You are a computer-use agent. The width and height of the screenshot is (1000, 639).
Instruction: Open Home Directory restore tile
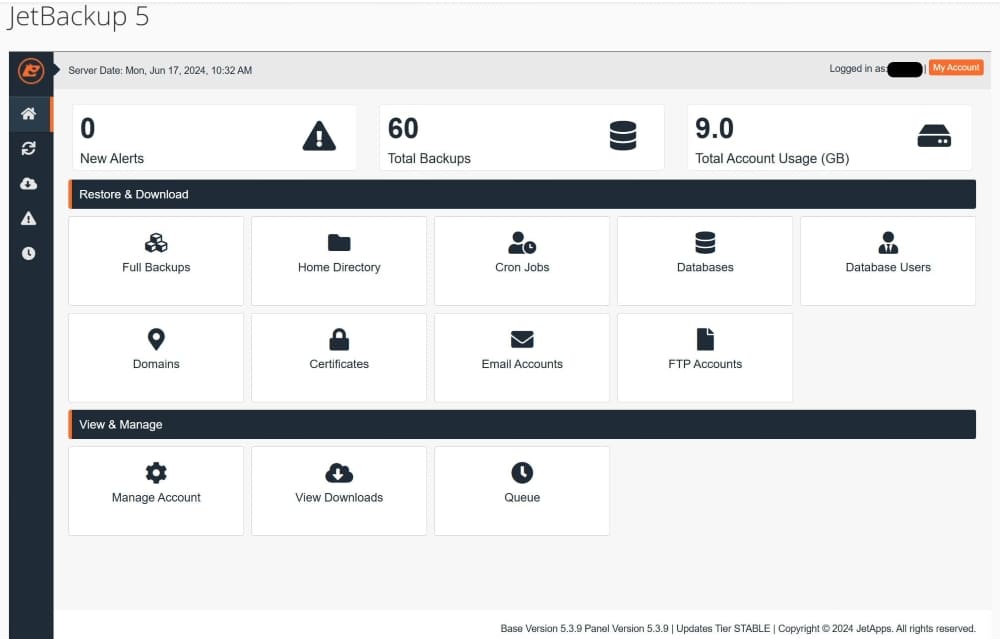pyautogui.click(x=339, y=260)
